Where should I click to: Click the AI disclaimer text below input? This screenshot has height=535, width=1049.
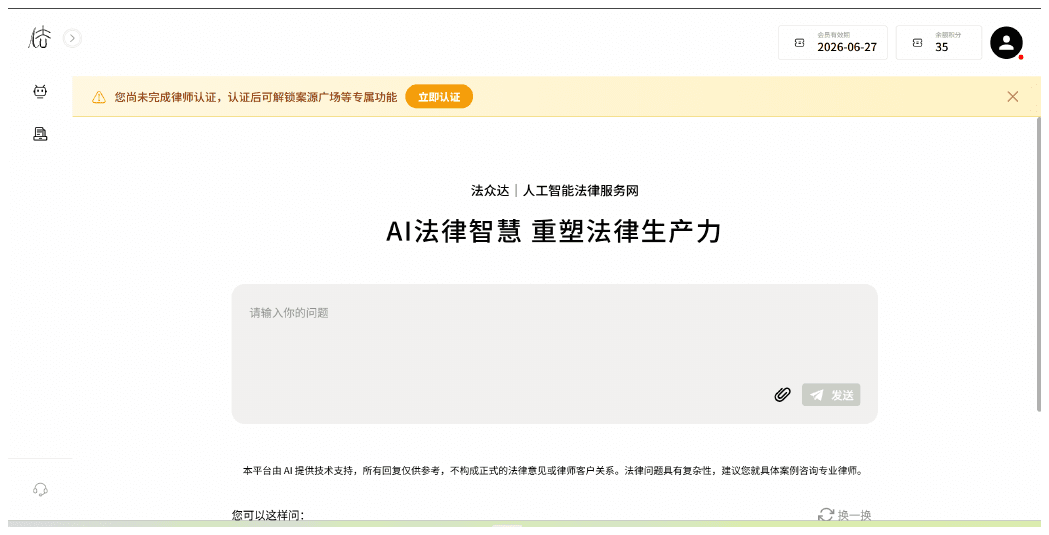click(554, 471)
